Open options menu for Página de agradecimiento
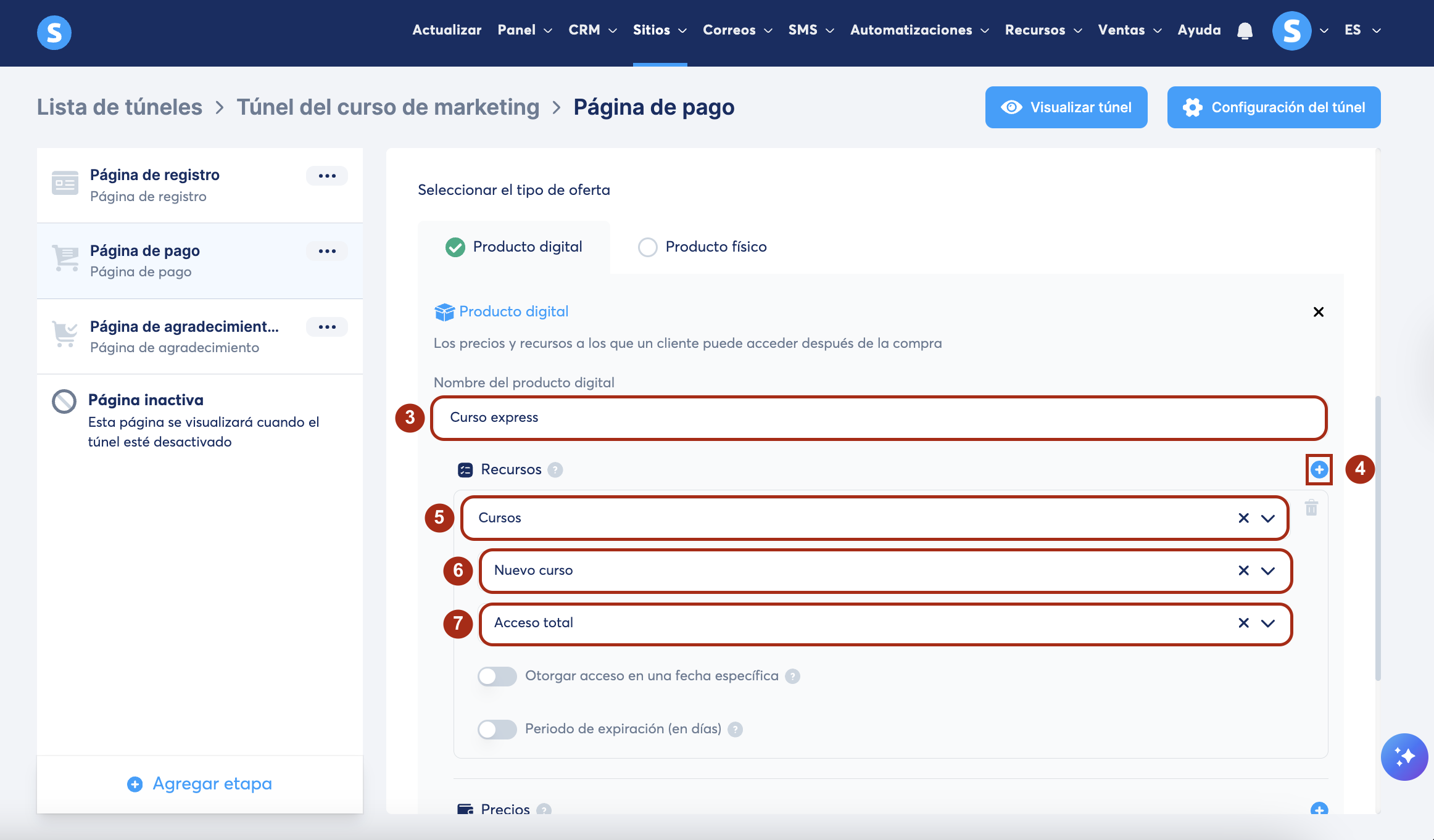Screen dimensions: 1434x840 tap(326, 327)
